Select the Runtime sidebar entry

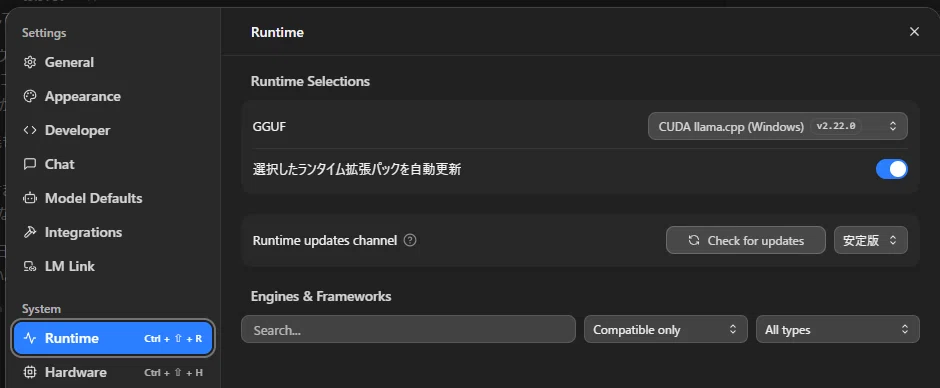point(113,338)
